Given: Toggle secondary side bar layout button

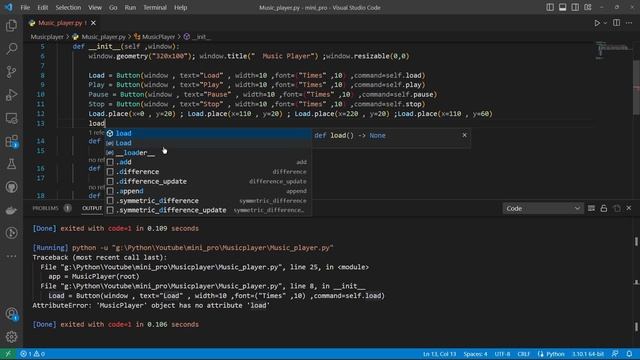Looking at the screenshot, I should tap(575, 7).
